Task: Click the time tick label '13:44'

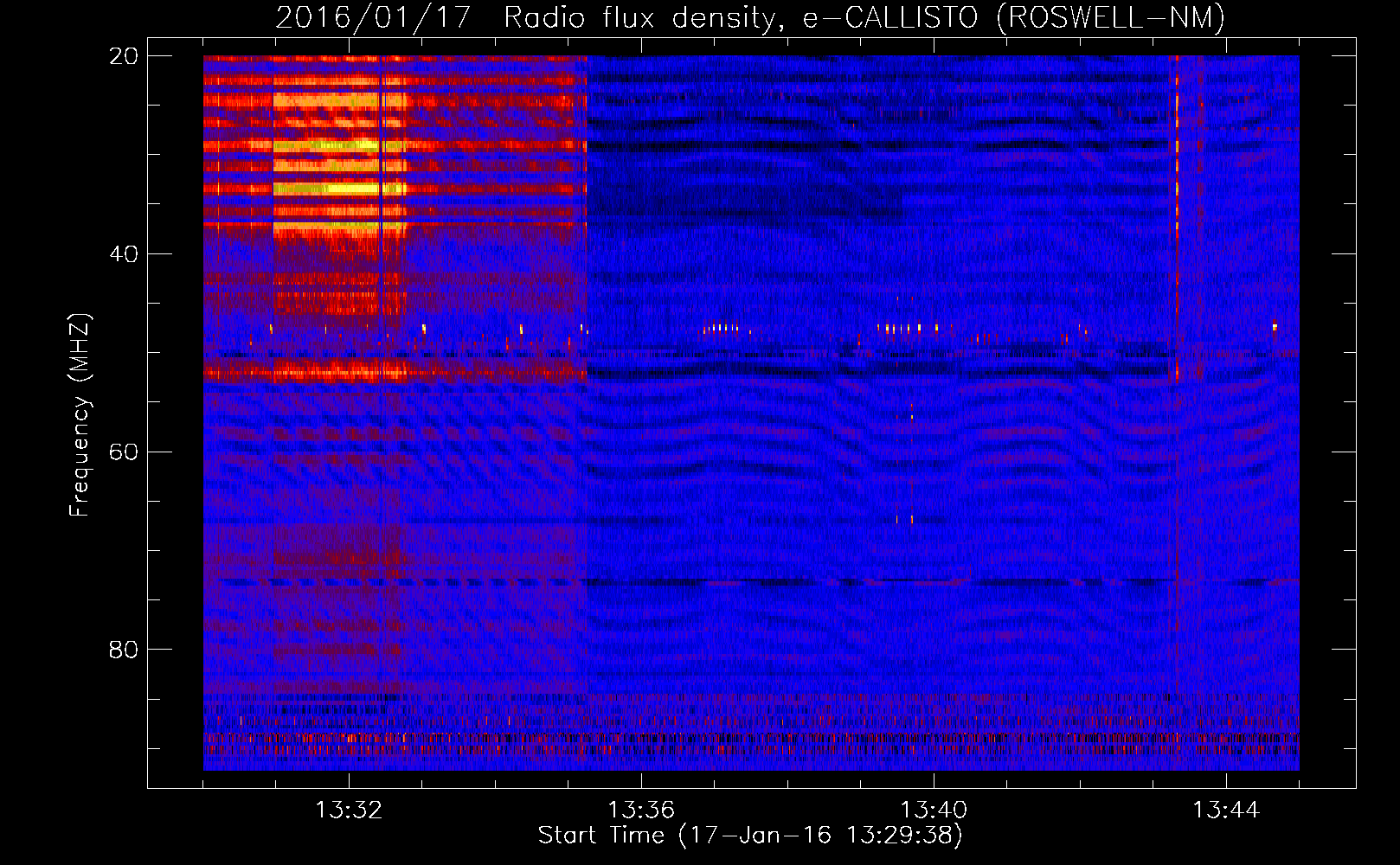Action: tap(1226, 810)
